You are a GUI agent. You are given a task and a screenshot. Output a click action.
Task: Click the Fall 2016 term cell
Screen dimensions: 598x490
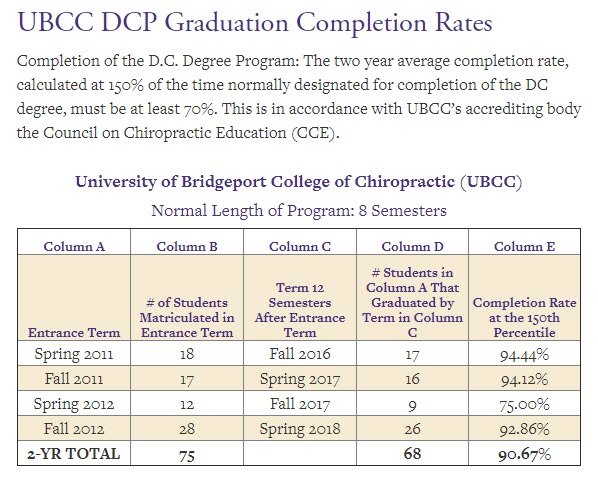pos(300,353)
